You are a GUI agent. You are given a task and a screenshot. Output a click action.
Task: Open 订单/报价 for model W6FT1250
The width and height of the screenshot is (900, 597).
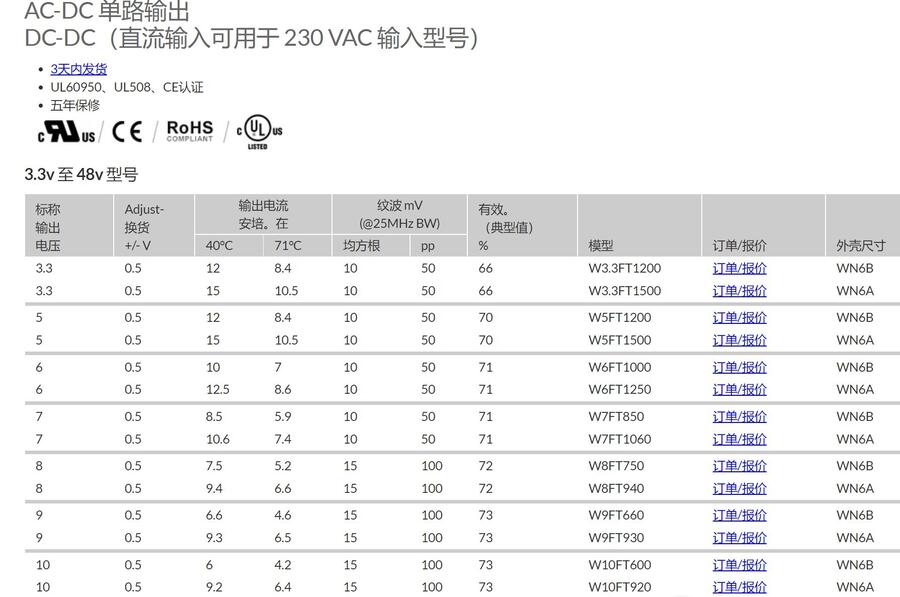[739, 389]
